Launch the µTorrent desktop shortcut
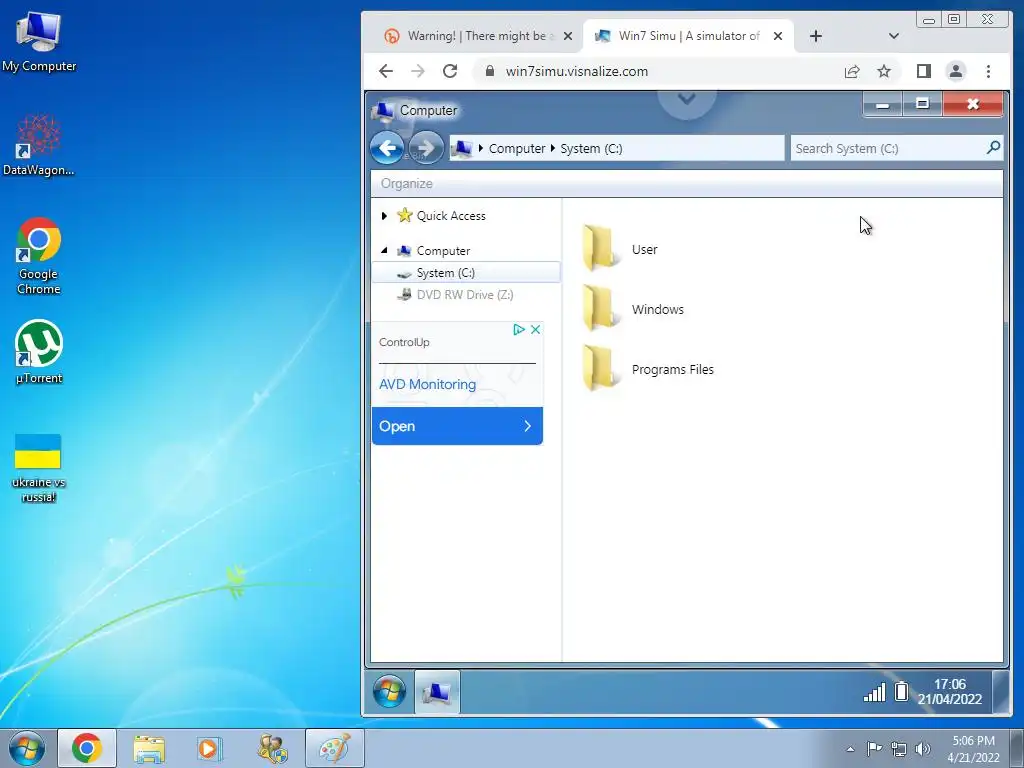The width and height of the screenshot is (1024, 768). coord(39,351)
